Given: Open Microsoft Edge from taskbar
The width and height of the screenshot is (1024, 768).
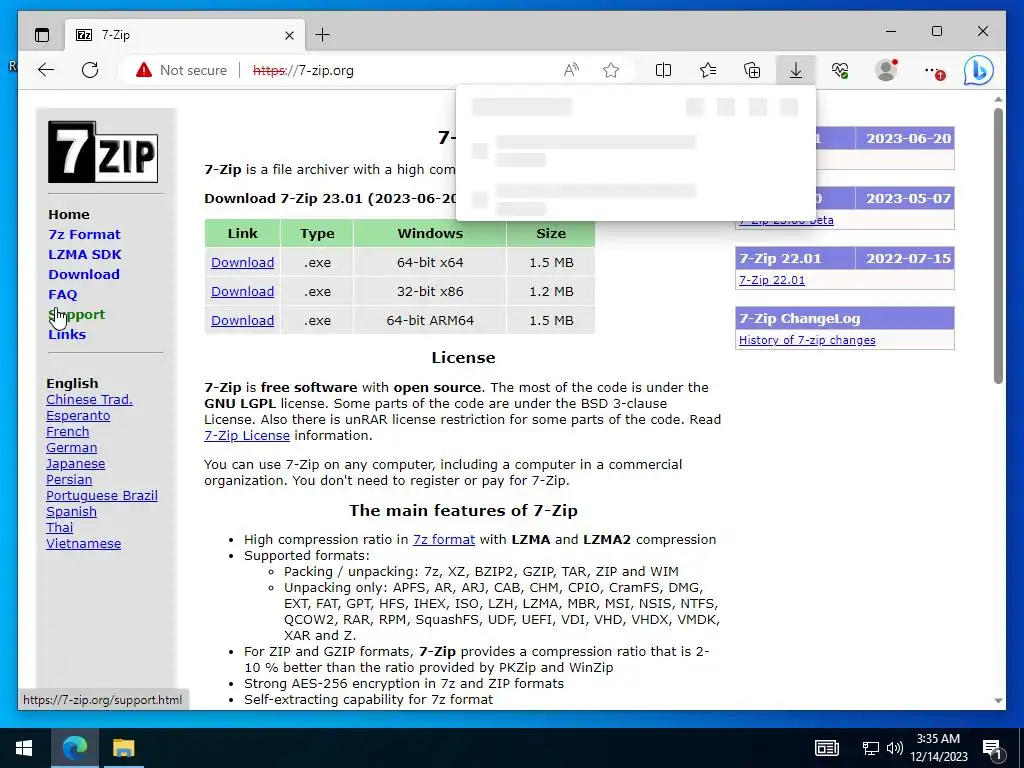Looking at the screenshot, I should click(74, 748).
